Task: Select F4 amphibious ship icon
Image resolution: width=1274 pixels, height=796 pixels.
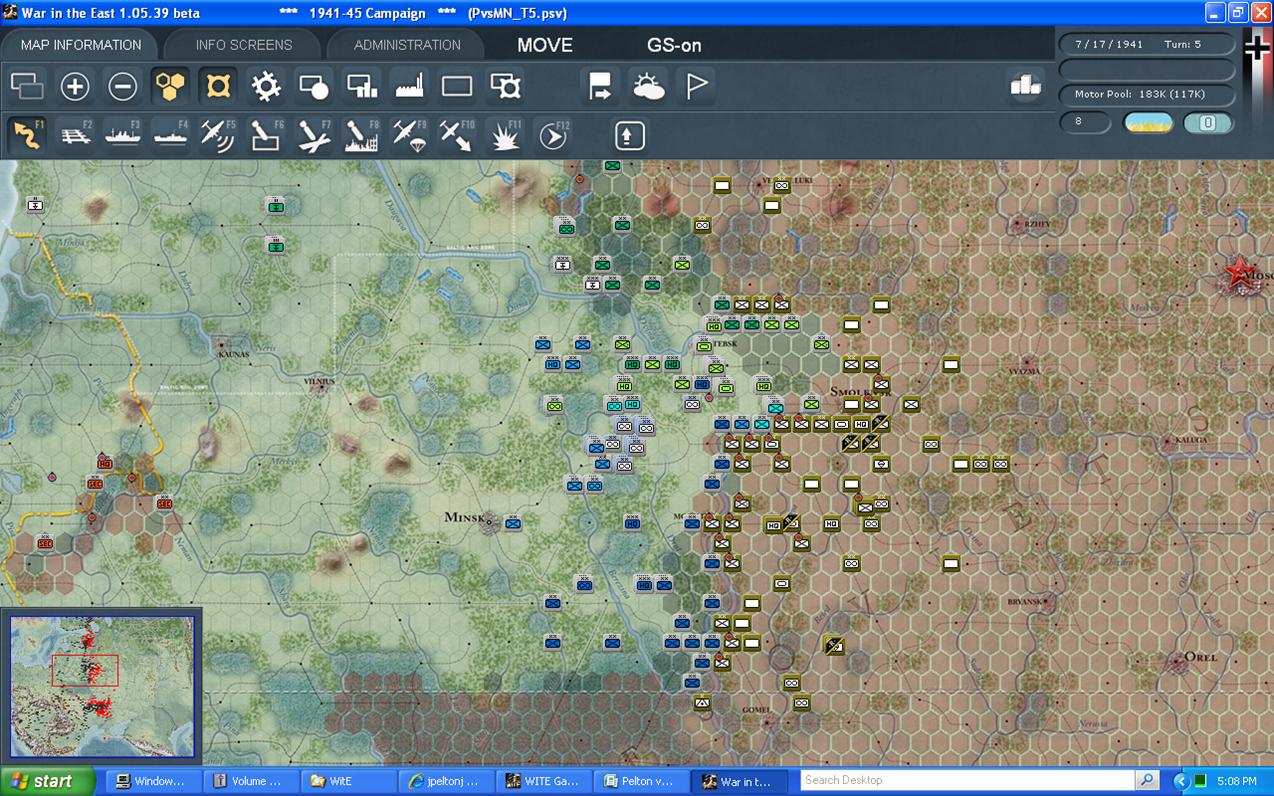Action: (171, 135)
